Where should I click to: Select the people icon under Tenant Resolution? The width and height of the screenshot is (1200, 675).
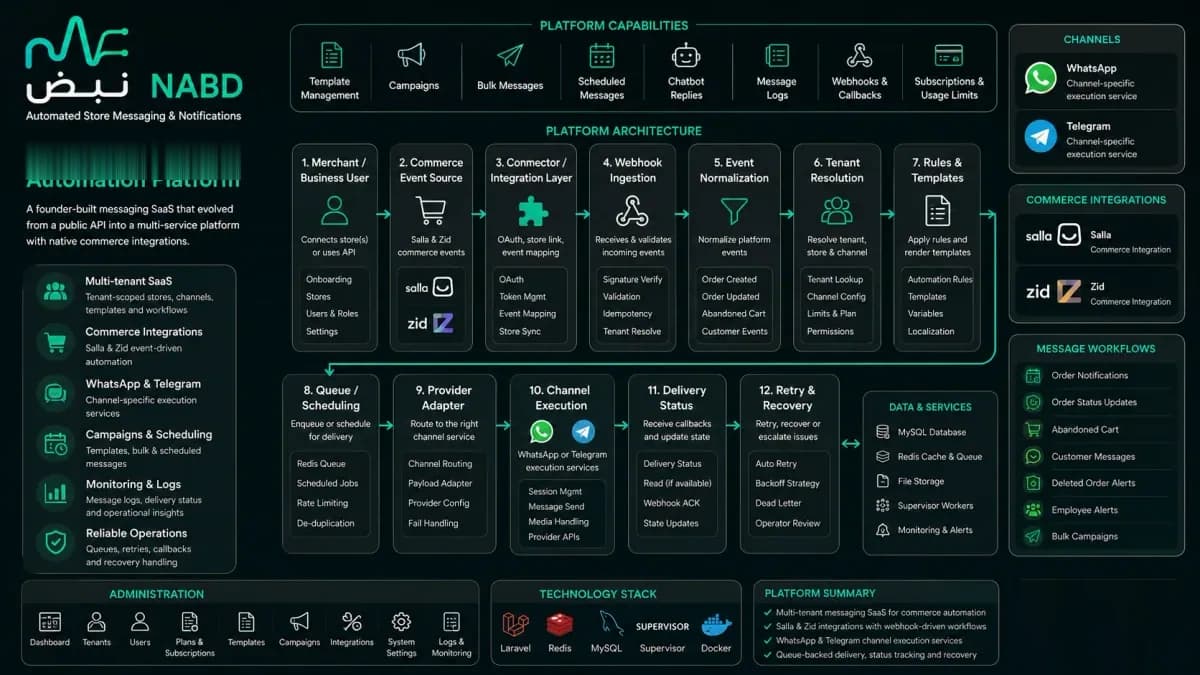836,211
